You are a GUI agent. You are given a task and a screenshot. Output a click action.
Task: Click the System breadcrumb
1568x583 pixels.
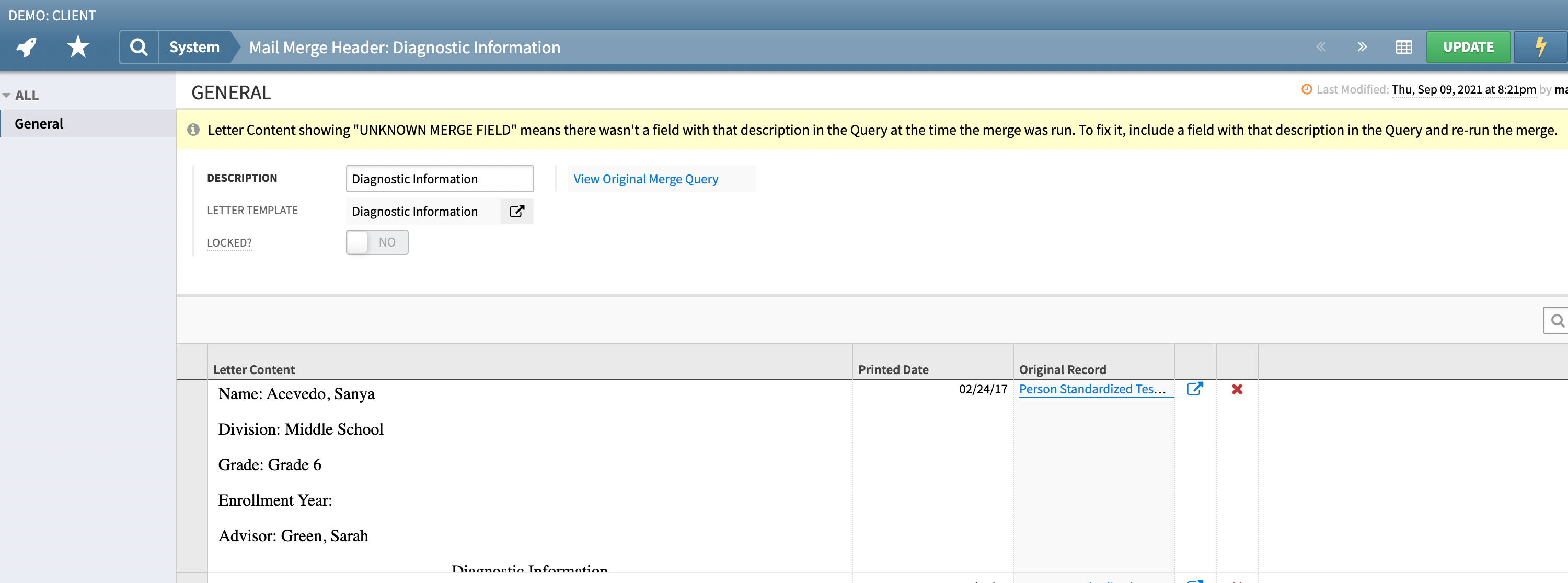(194, 47)
